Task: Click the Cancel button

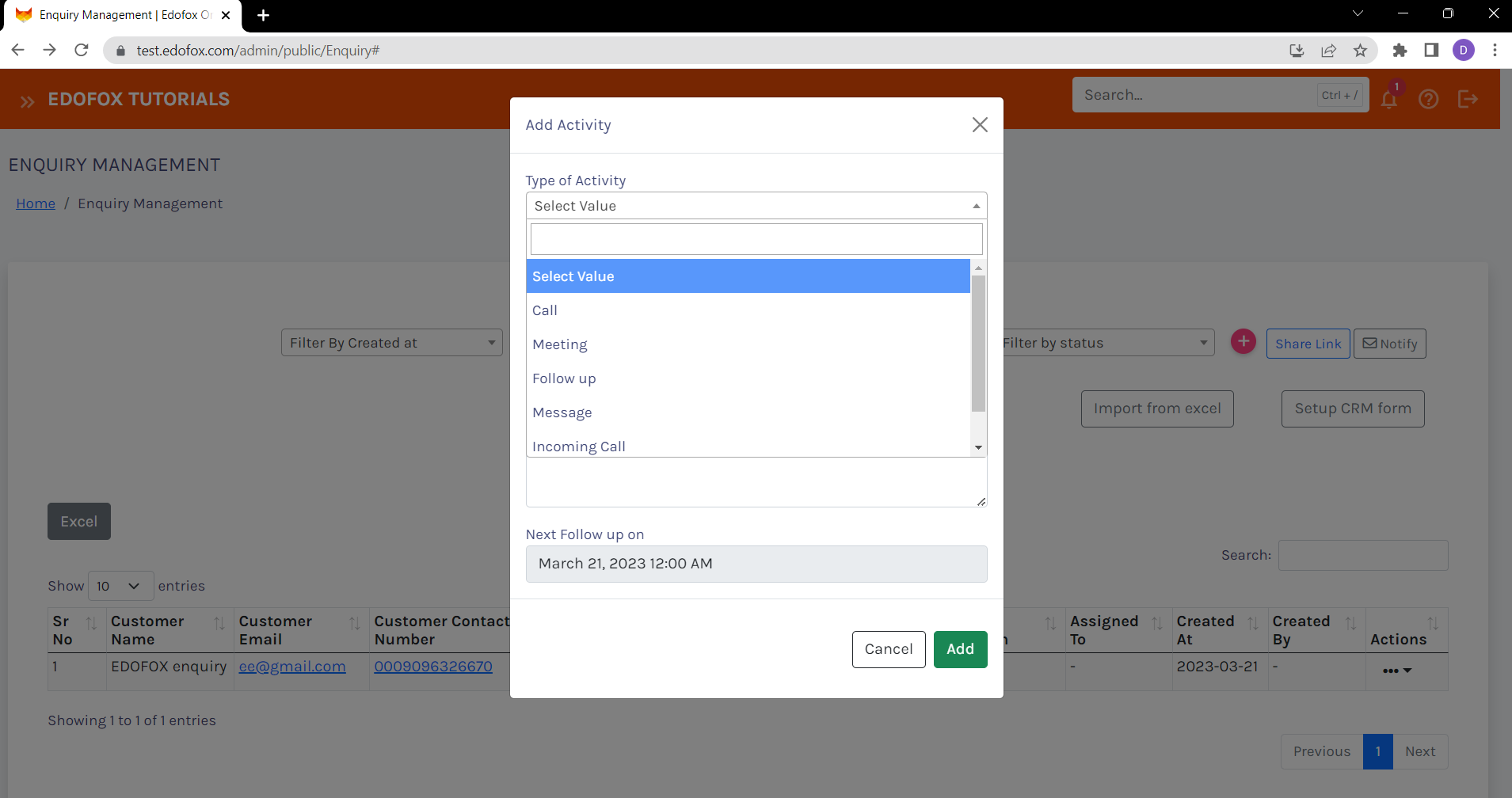Action: tap(888, 649)
